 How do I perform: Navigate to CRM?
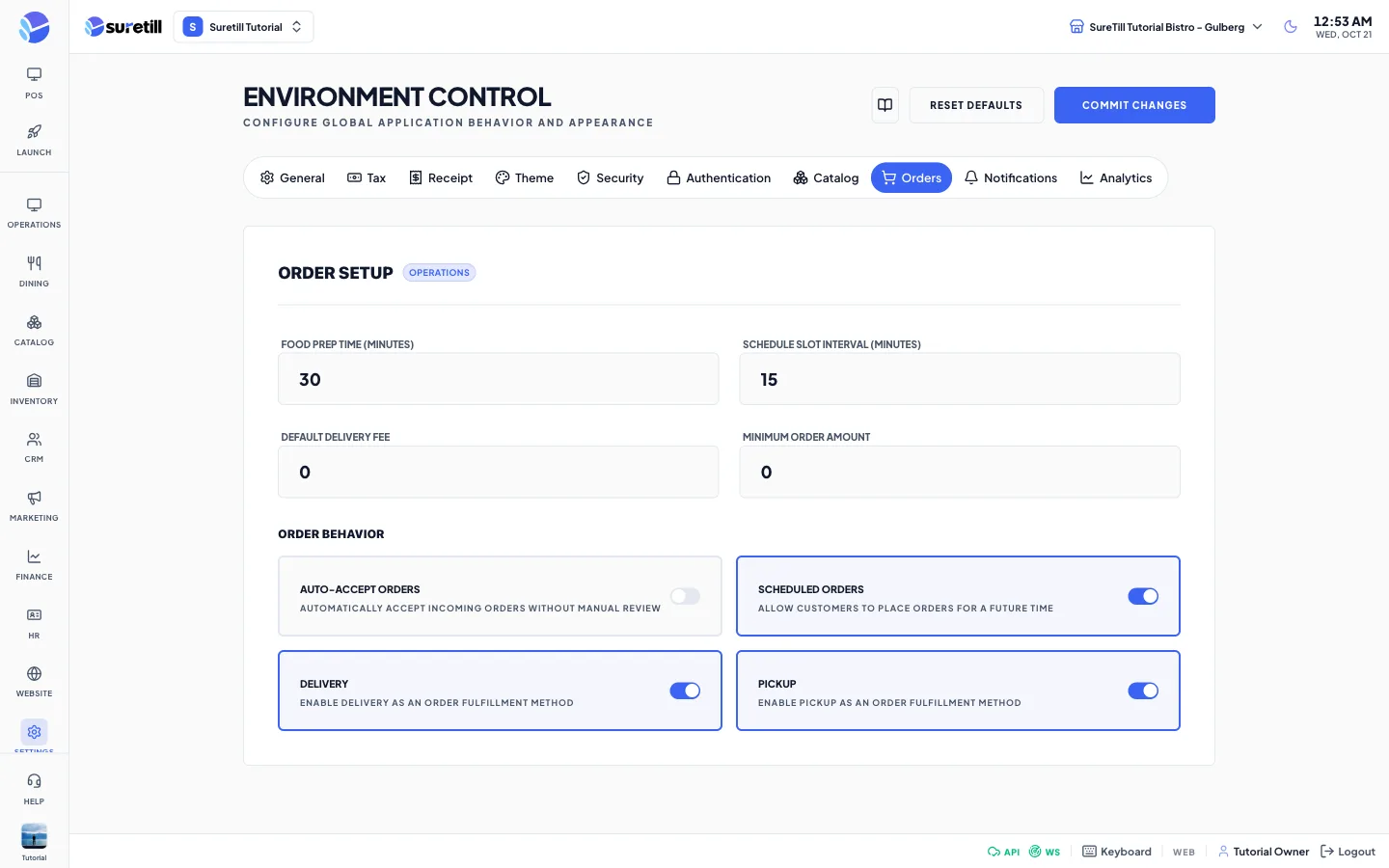pos(34,448)
